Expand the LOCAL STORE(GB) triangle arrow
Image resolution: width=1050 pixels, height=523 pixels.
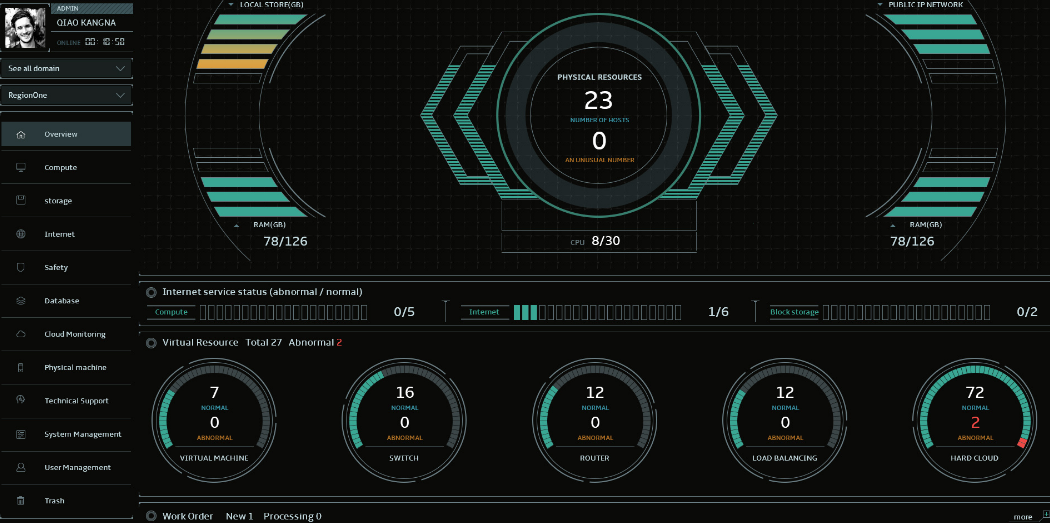pos(232,4)
